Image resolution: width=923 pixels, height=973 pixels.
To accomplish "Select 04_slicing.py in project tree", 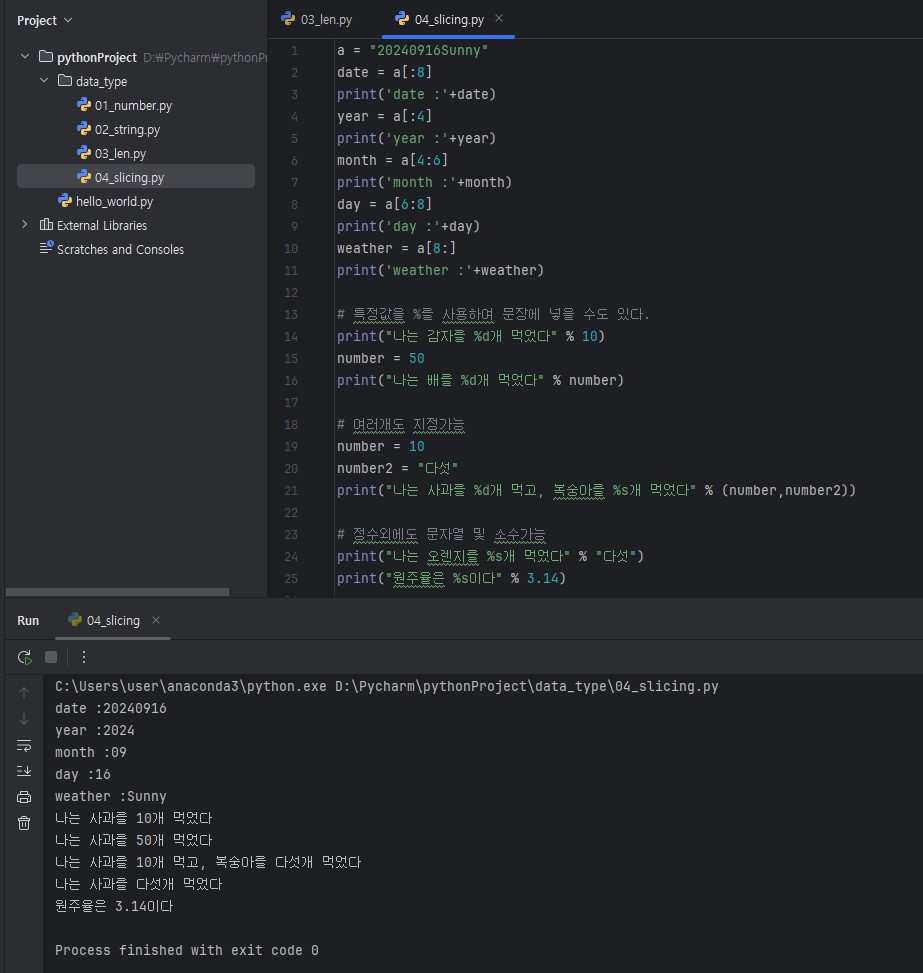I will pyautogui.click(x=136, y=177).
